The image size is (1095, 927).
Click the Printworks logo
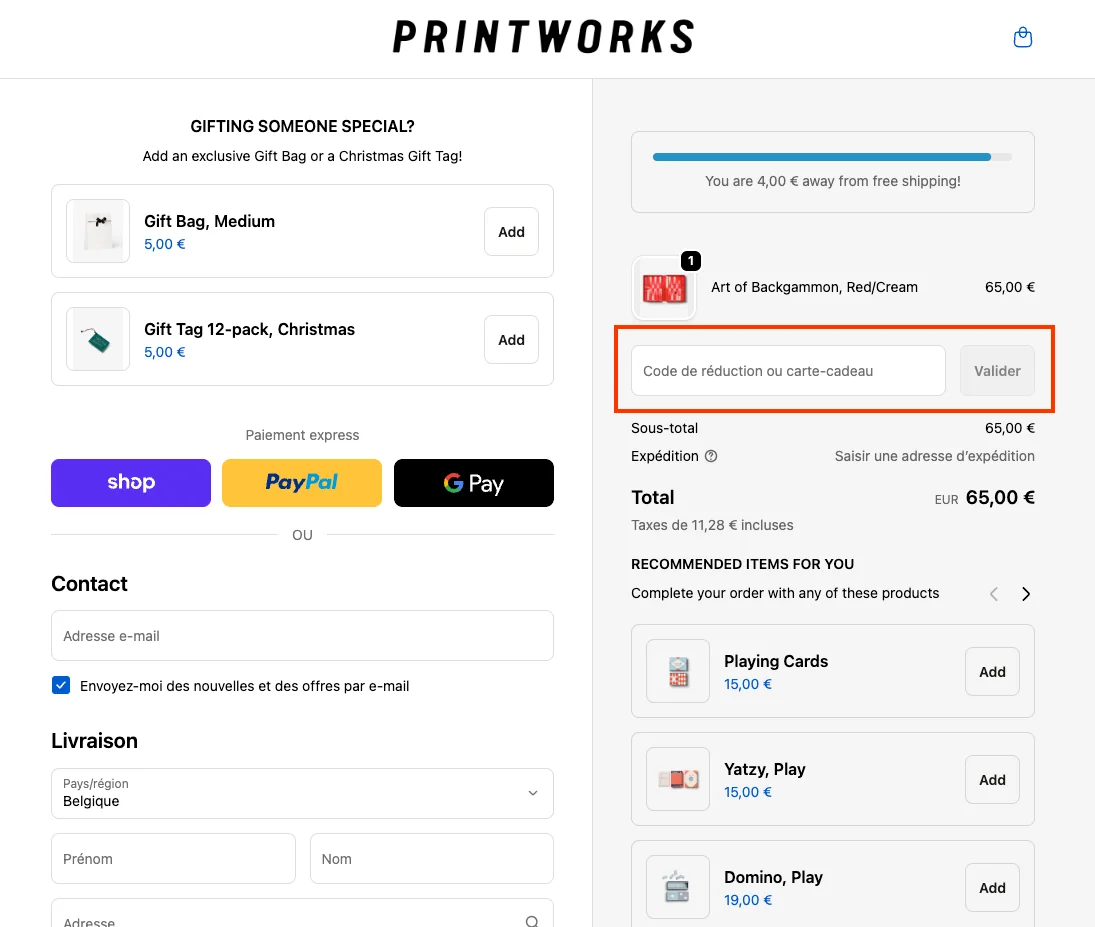pos(543,38)
